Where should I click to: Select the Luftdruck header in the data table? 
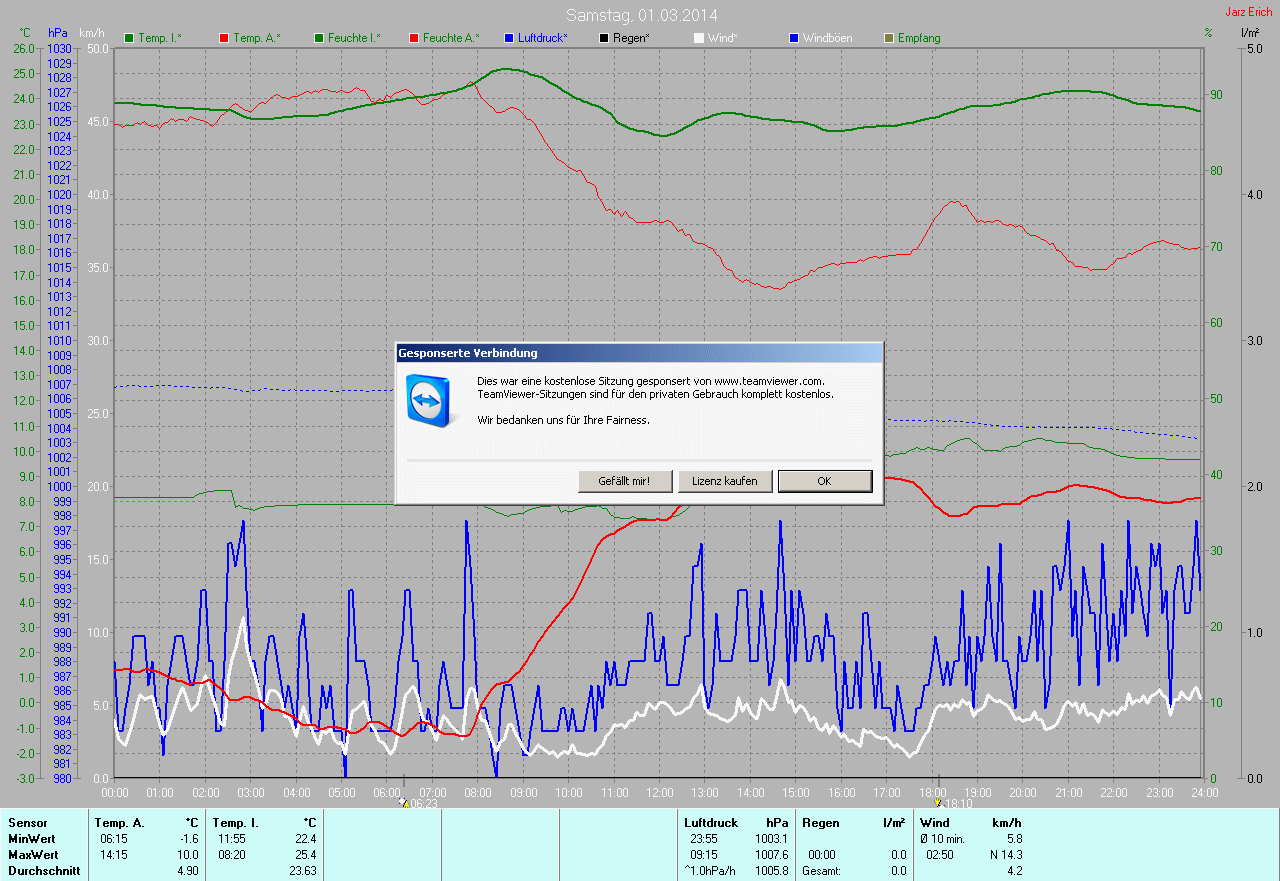point(711,822)
